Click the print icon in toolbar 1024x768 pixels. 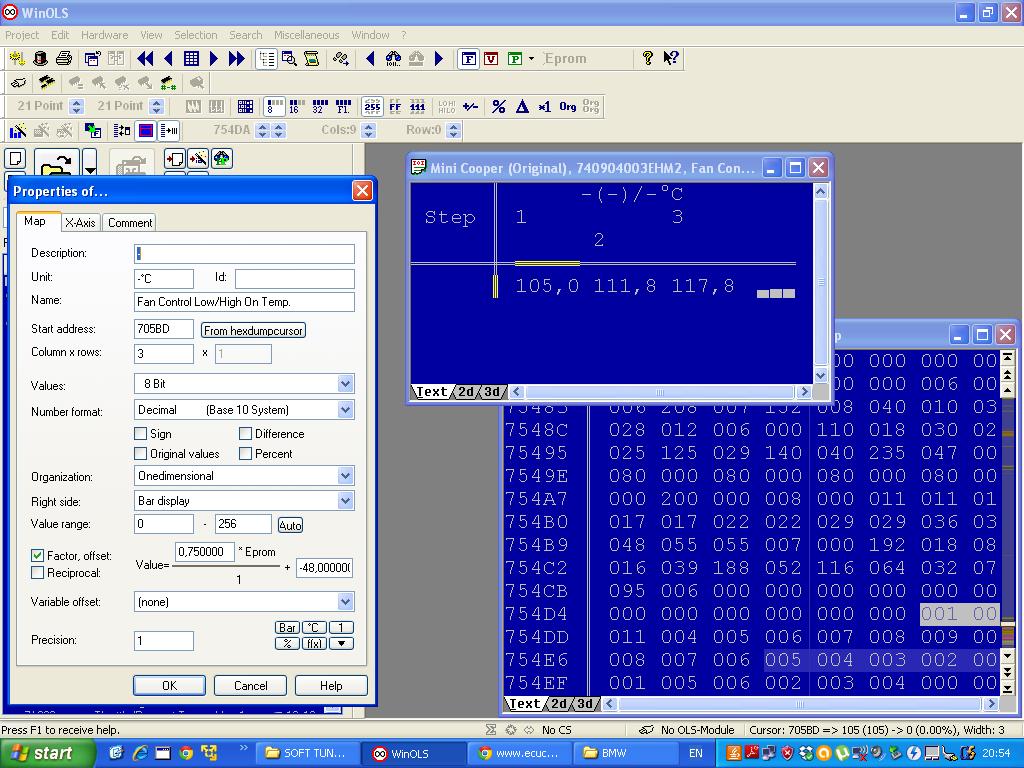pos(63,59)
